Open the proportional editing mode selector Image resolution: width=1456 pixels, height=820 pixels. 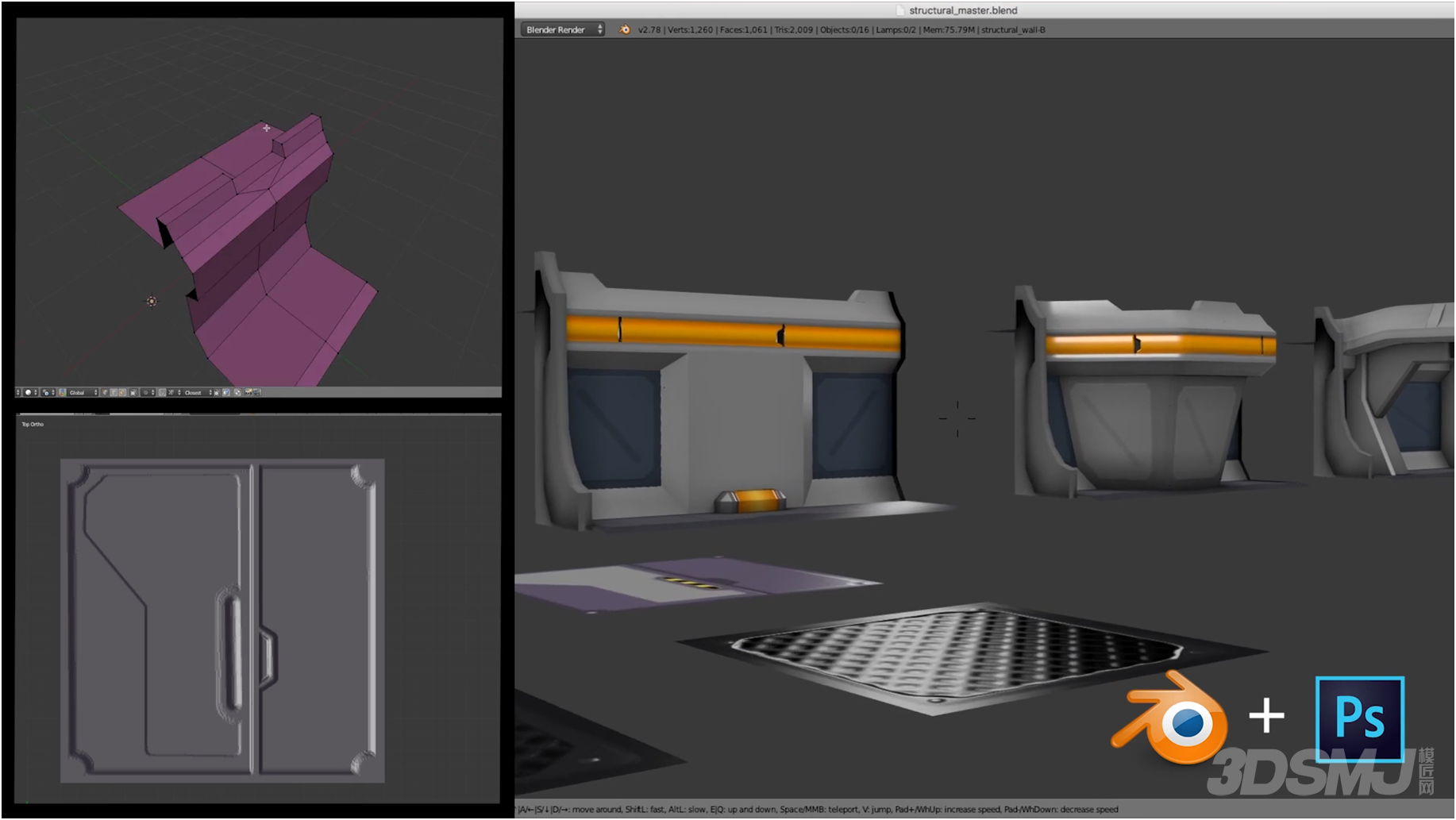click(x=148, y=392)
